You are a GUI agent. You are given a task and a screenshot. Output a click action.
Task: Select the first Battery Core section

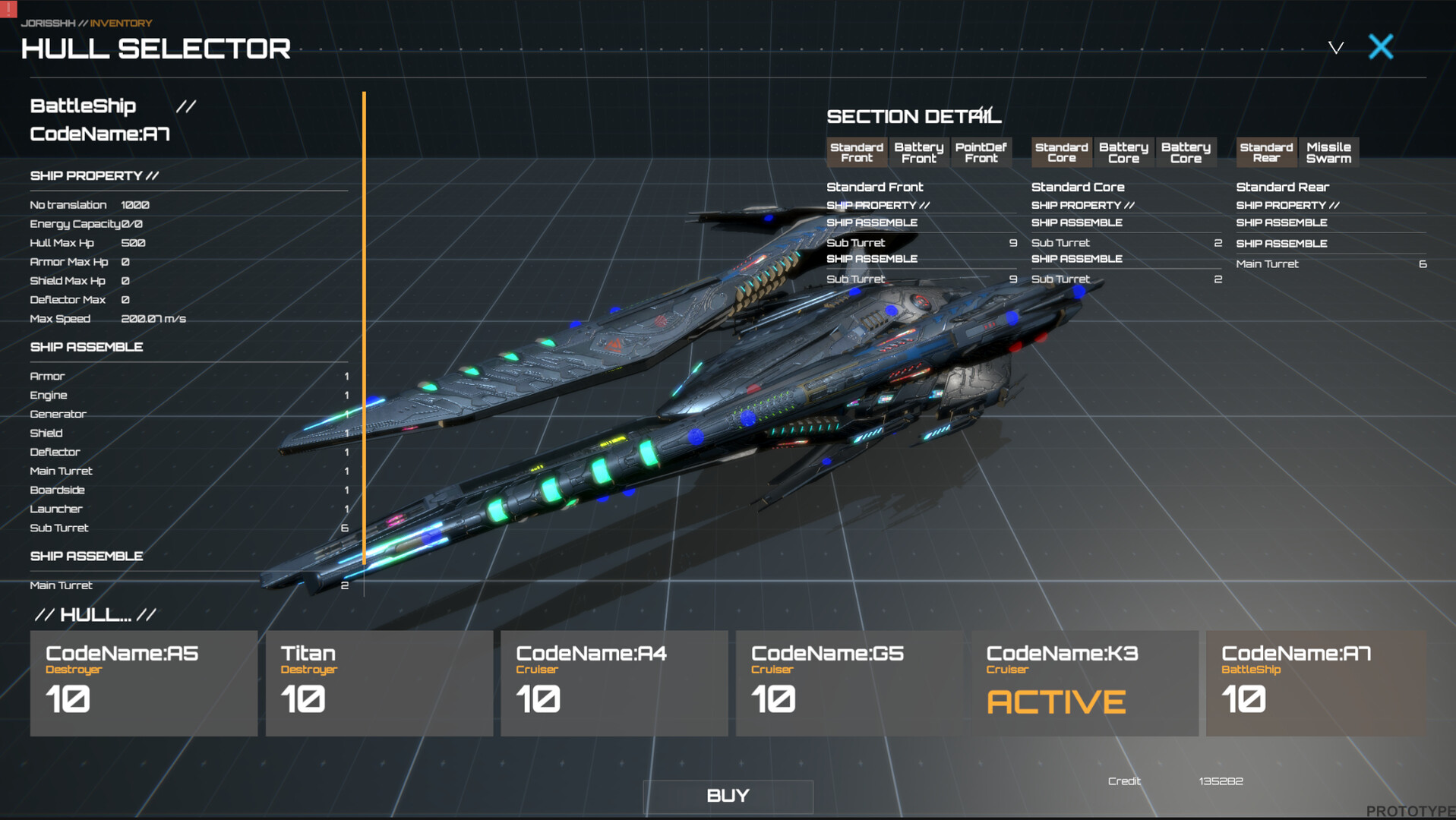tap(1123, 151)
